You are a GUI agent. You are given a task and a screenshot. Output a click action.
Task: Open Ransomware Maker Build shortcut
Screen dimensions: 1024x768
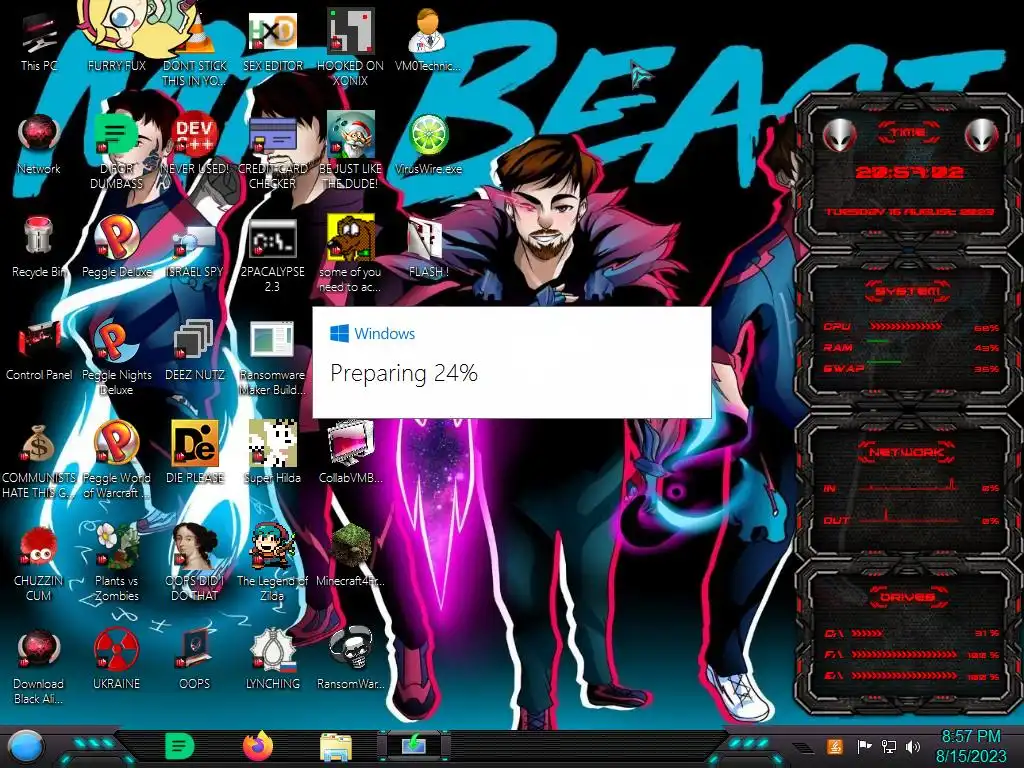272,357
